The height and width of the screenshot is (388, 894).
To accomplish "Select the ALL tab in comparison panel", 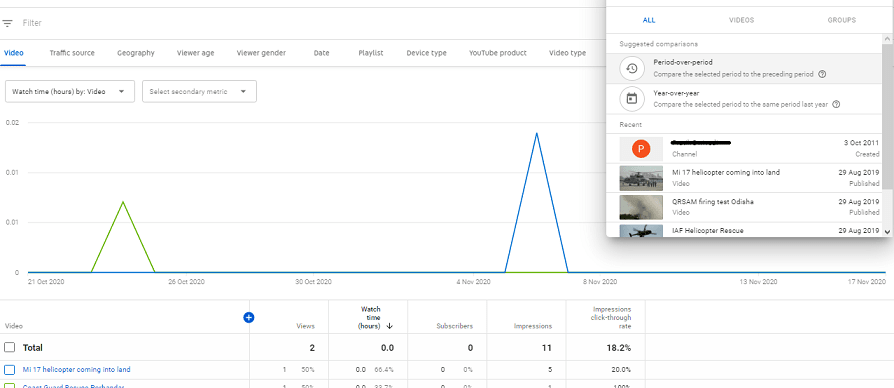I will tap(649, 20).
